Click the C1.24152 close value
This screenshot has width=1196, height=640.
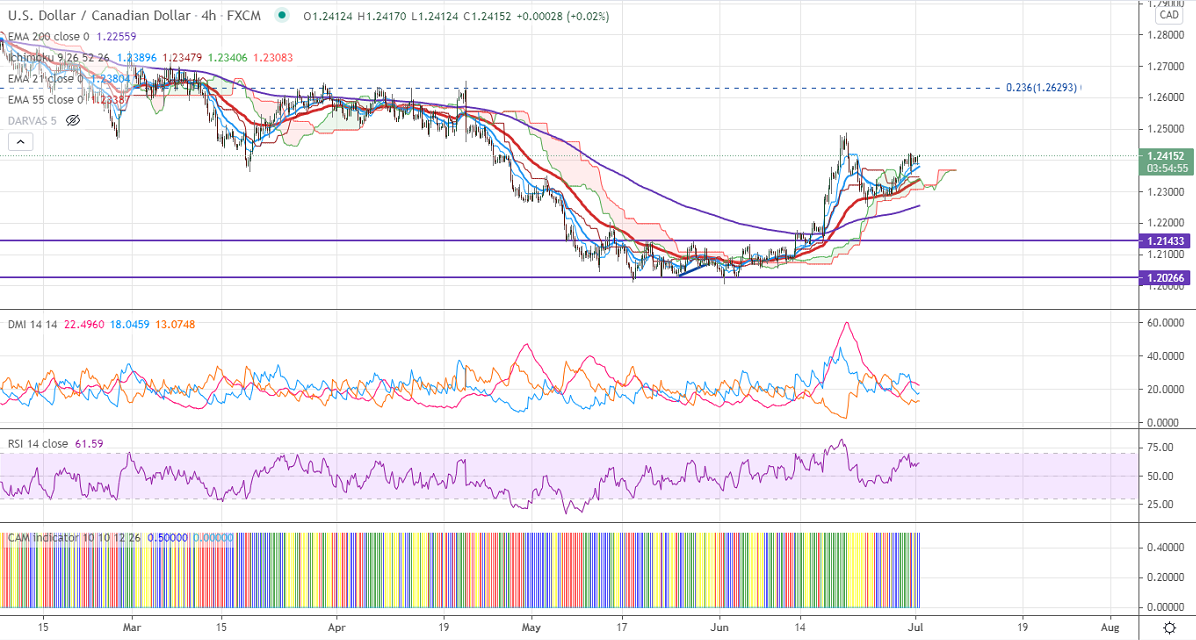(x=487, y=15)
